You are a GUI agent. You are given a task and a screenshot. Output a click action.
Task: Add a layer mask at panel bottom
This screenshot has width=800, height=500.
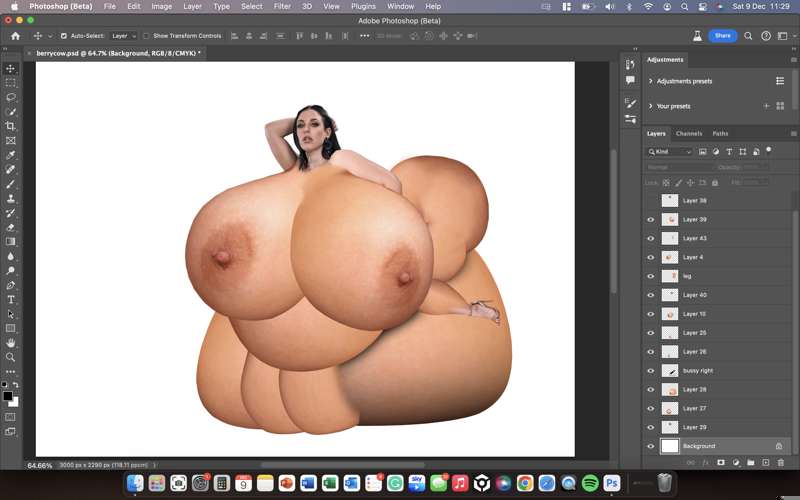click(x=720, y=462)
